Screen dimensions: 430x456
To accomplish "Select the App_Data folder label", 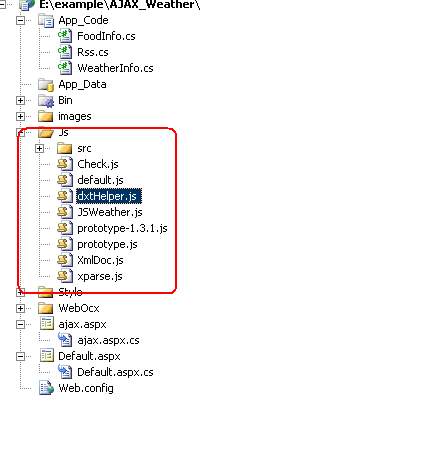I will tap(82, 84).
